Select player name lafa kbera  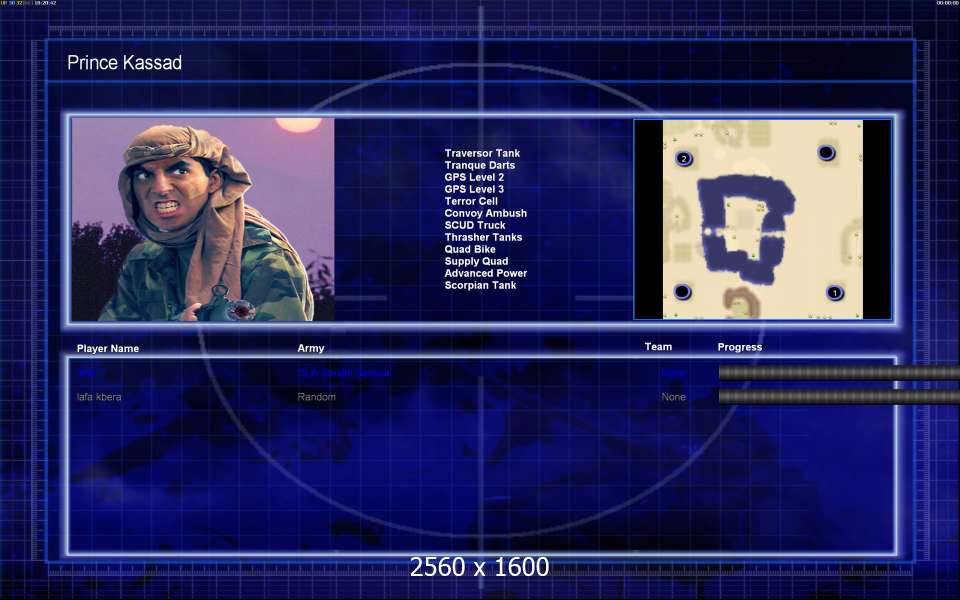(99, 397)
